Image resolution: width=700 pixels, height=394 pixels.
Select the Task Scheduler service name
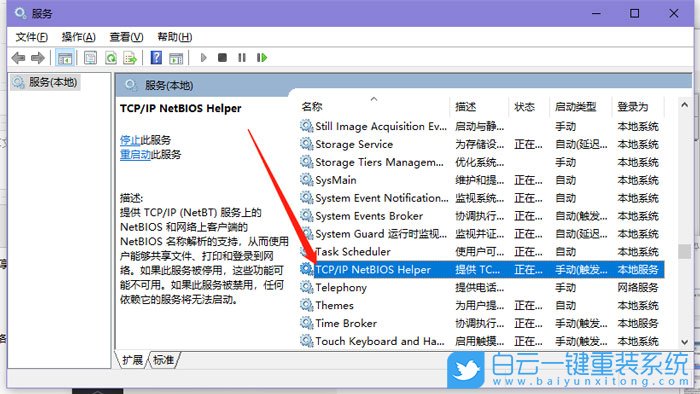353,252
